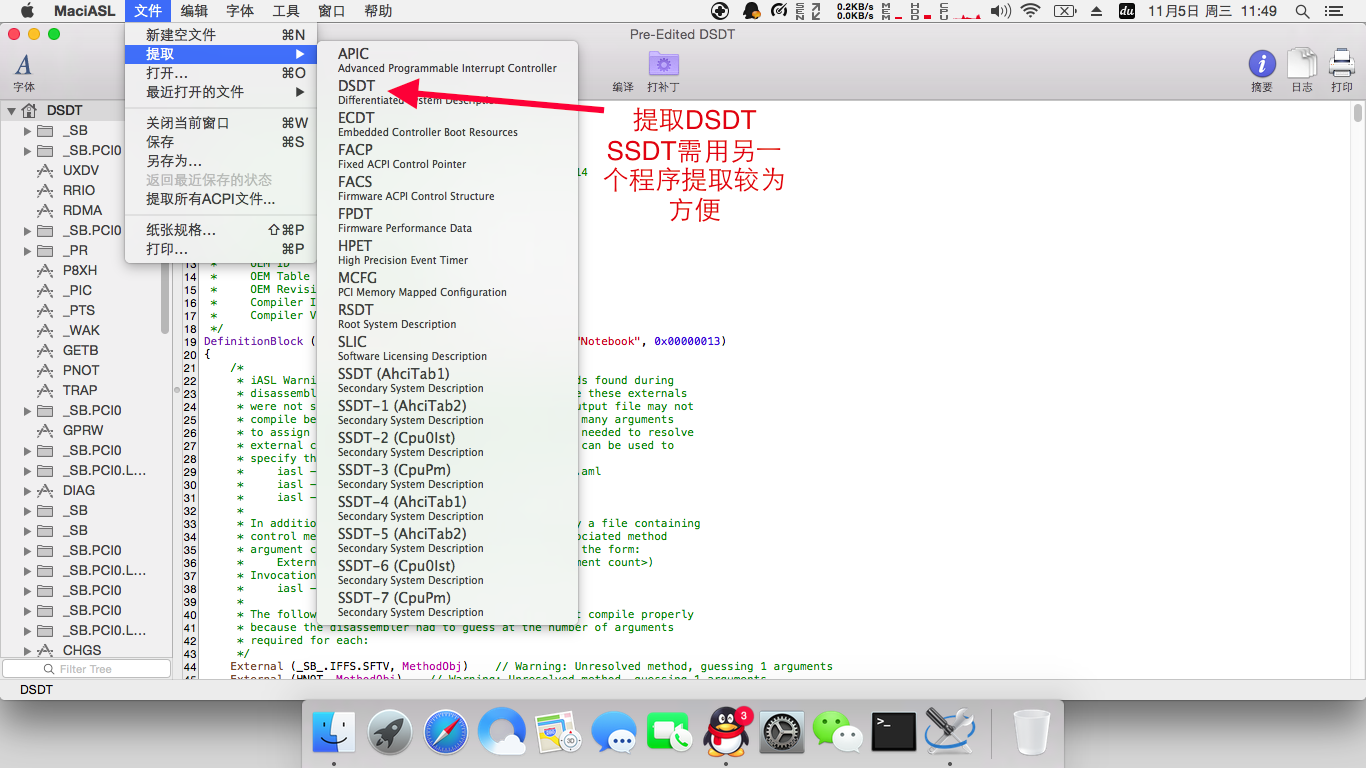The width and height of the screenshot is (1366, 768).
Task: Select the TRAP tree item
Action: pos(81,390)
